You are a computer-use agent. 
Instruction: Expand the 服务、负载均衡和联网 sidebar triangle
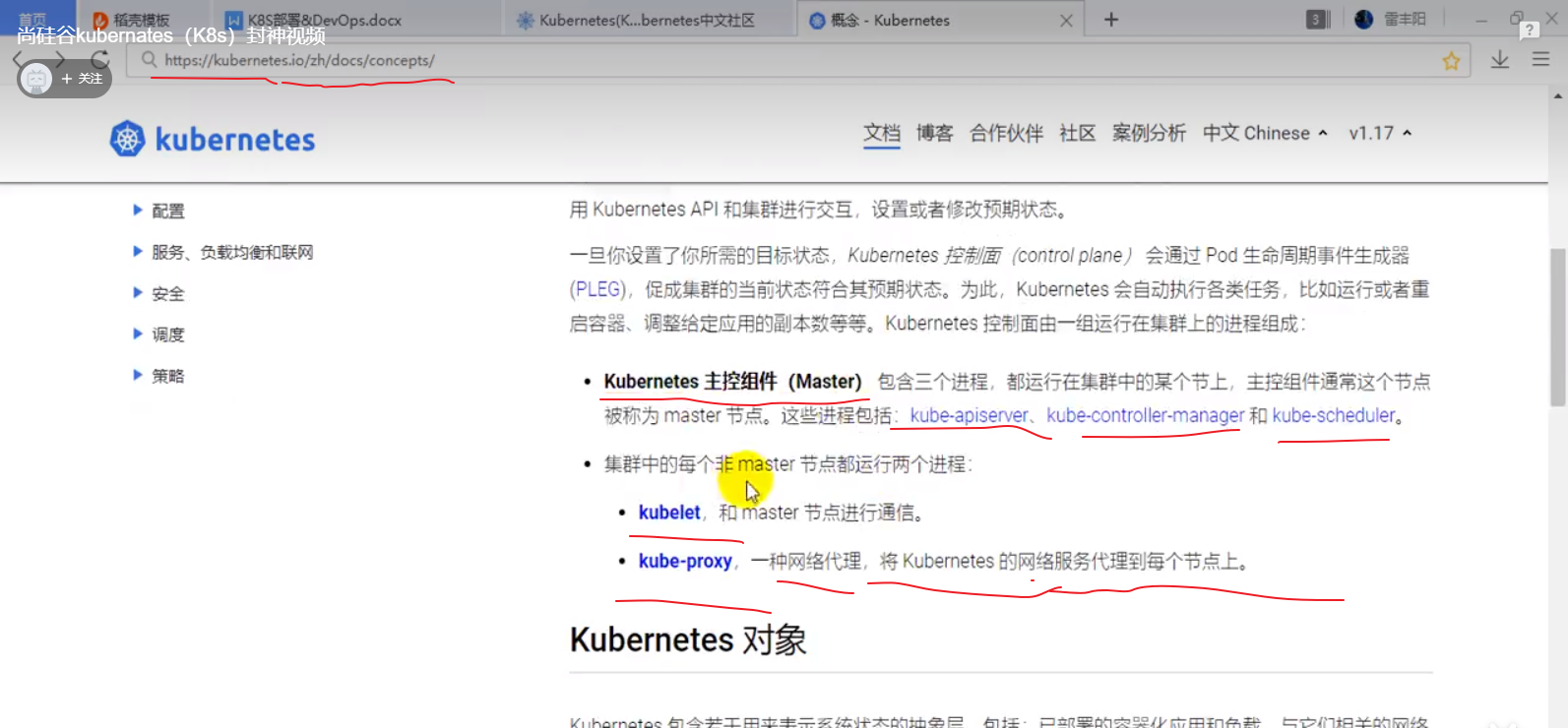click(138, 251)
